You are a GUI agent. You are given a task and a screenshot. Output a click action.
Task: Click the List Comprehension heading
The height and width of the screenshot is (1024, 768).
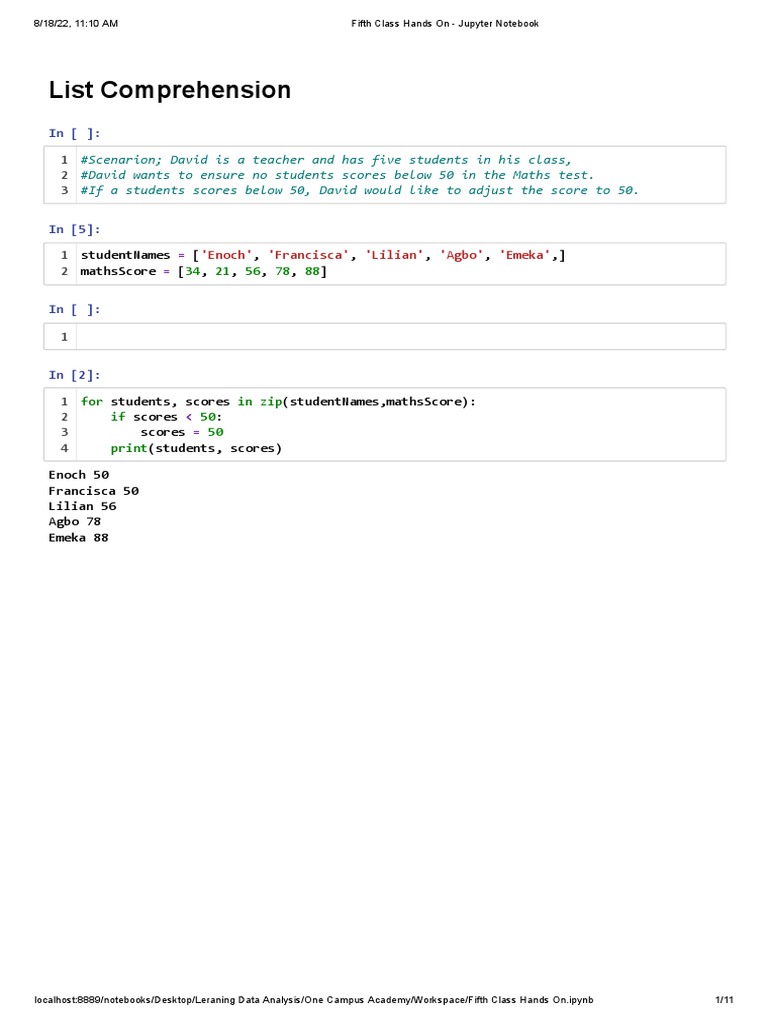click(x=170, y=90)
